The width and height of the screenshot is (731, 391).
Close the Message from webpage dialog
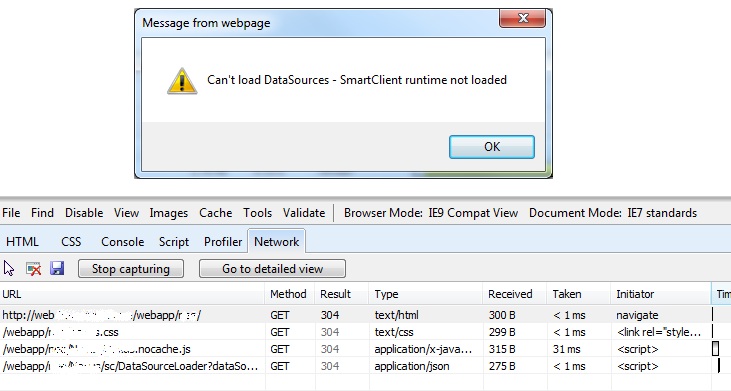pyautogui.click(x=523, y=18)
